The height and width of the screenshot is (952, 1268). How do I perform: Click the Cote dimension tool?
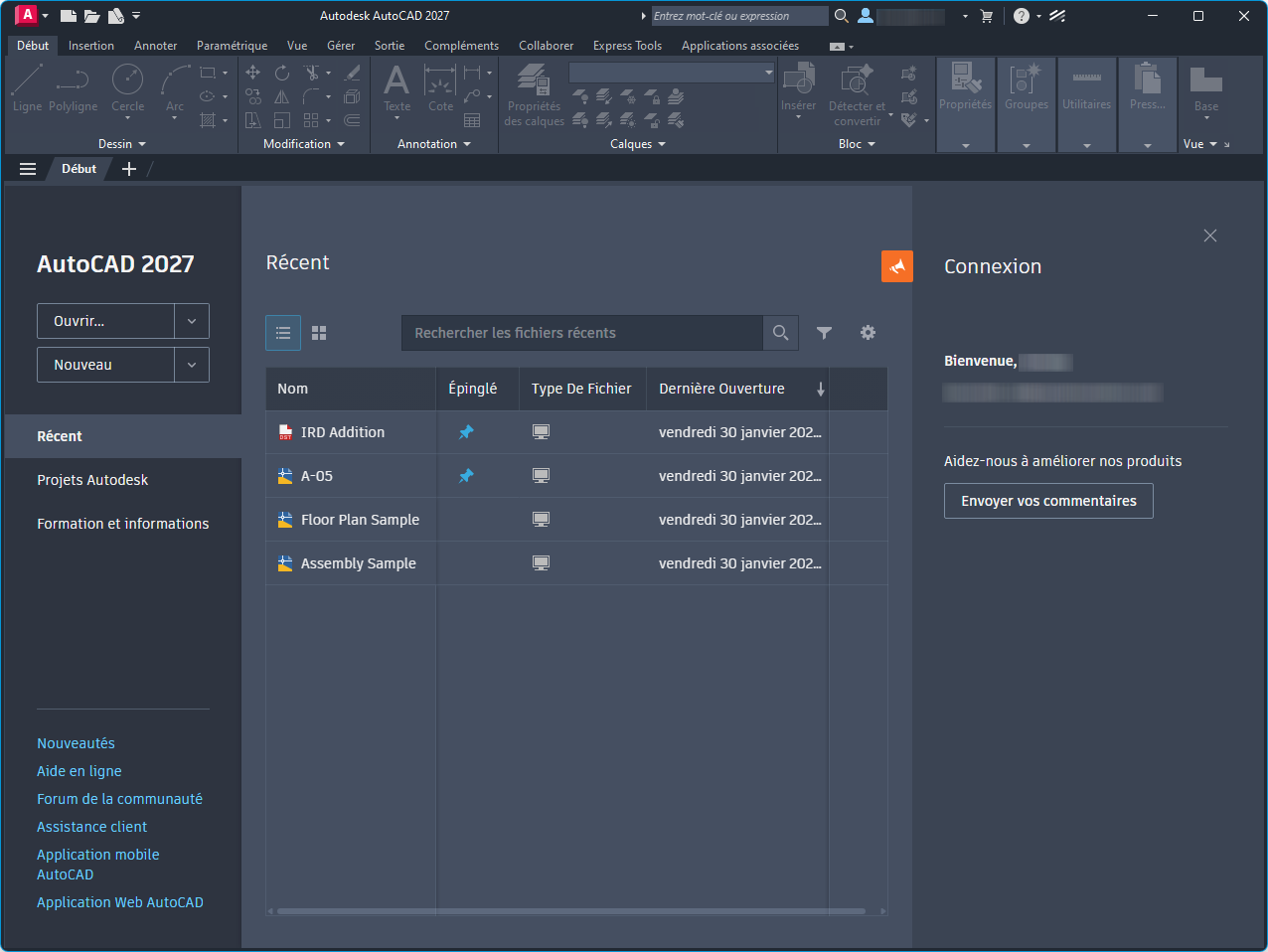[x=440, y=88]
